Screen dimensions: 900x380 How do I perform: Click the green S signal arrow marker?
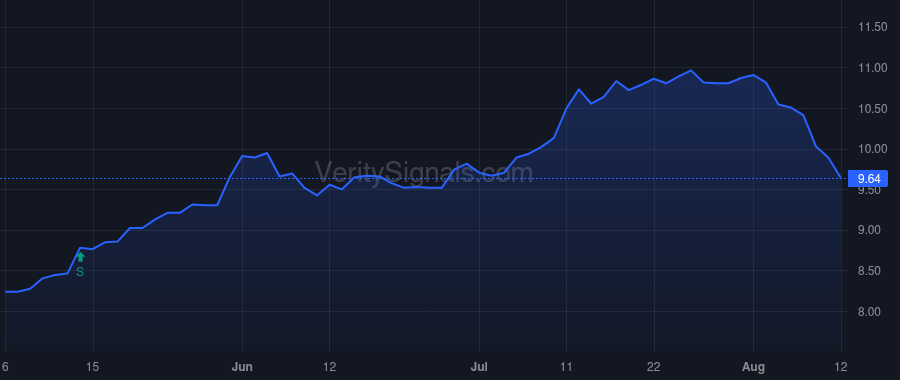tap(80, 257)
